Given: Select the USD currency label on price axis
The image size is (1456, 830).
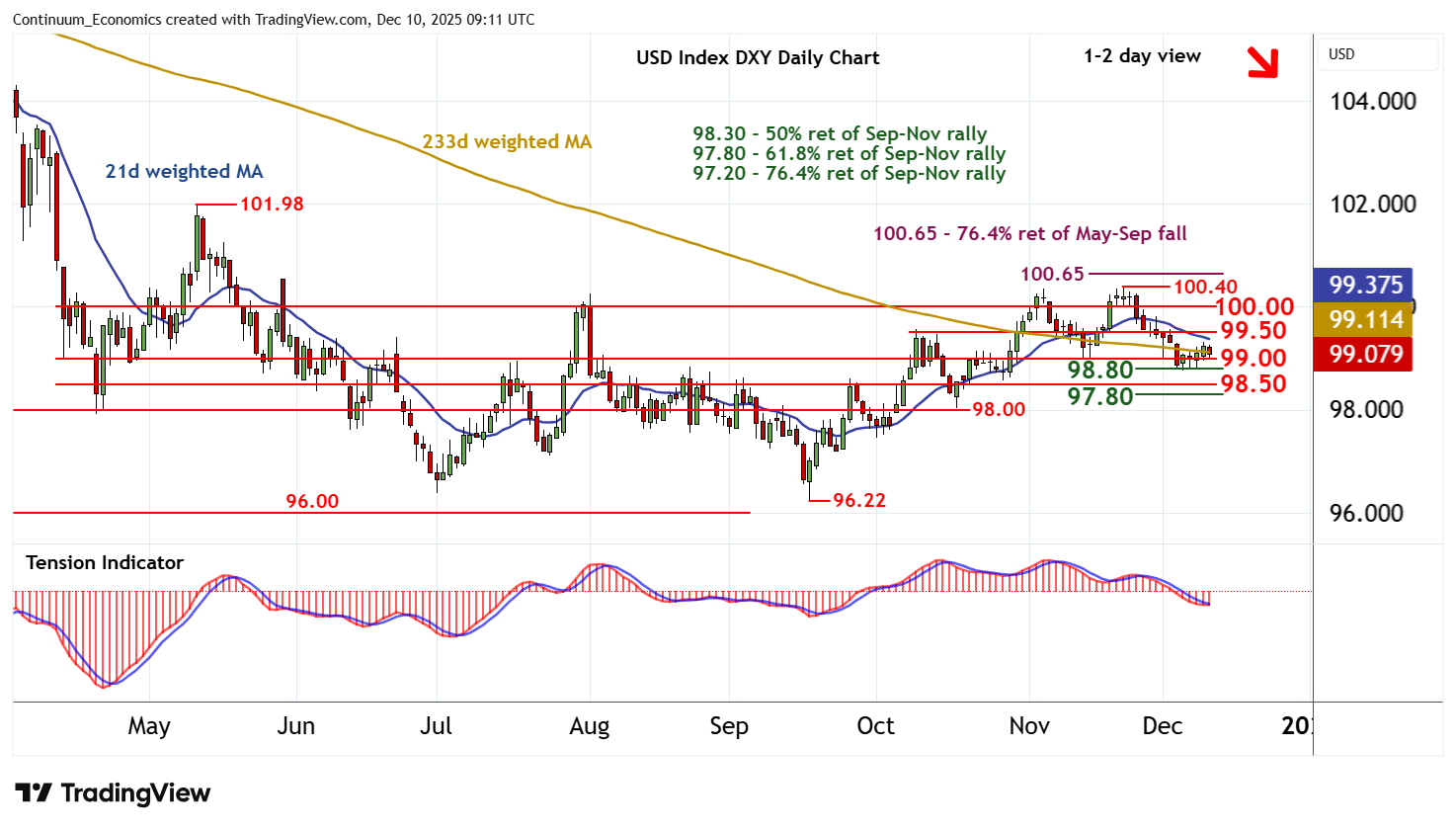Looking at the screenshot, I should tap(1341, 54).
